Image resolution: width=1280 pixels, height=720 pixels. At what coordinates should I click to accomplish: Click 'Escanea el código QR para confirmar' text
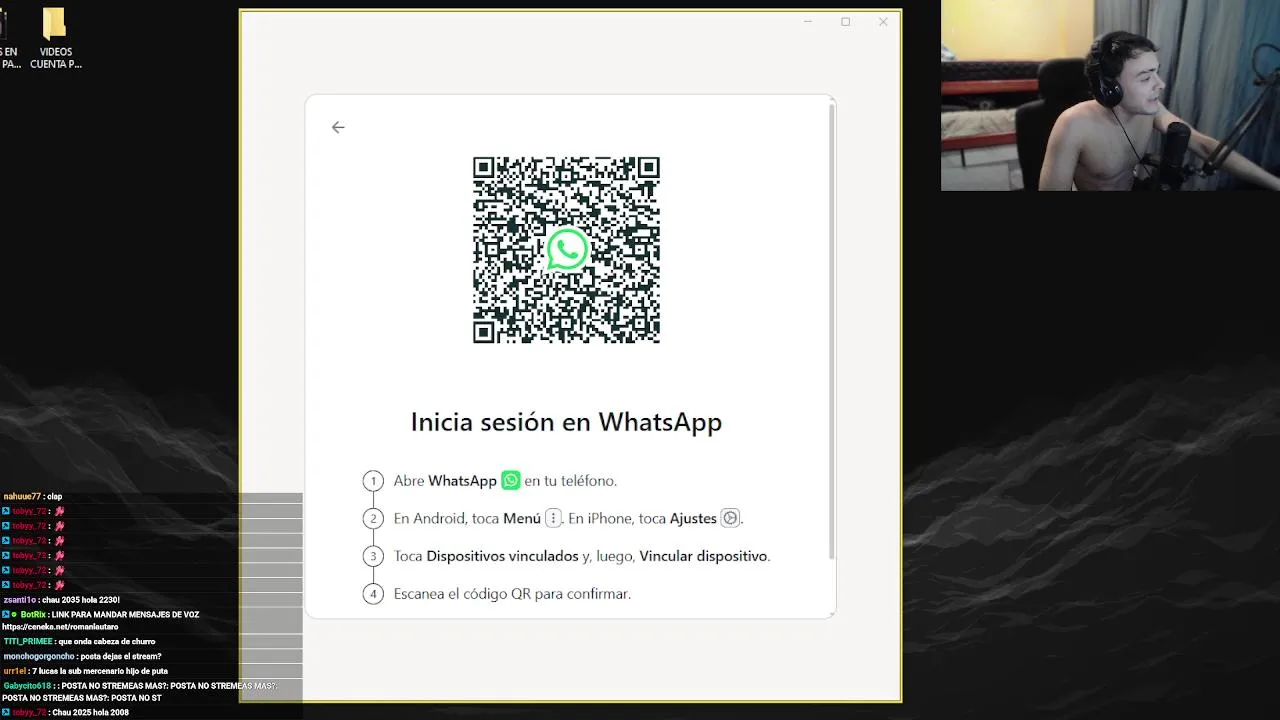tap(512, 594)
